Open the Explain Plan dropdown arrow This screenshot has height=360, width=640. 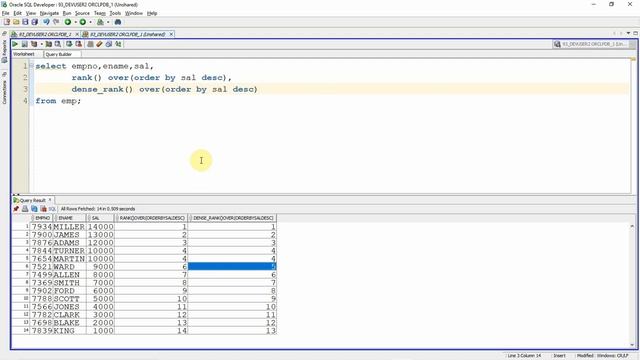pyautogui.click(x=41, y=44)
